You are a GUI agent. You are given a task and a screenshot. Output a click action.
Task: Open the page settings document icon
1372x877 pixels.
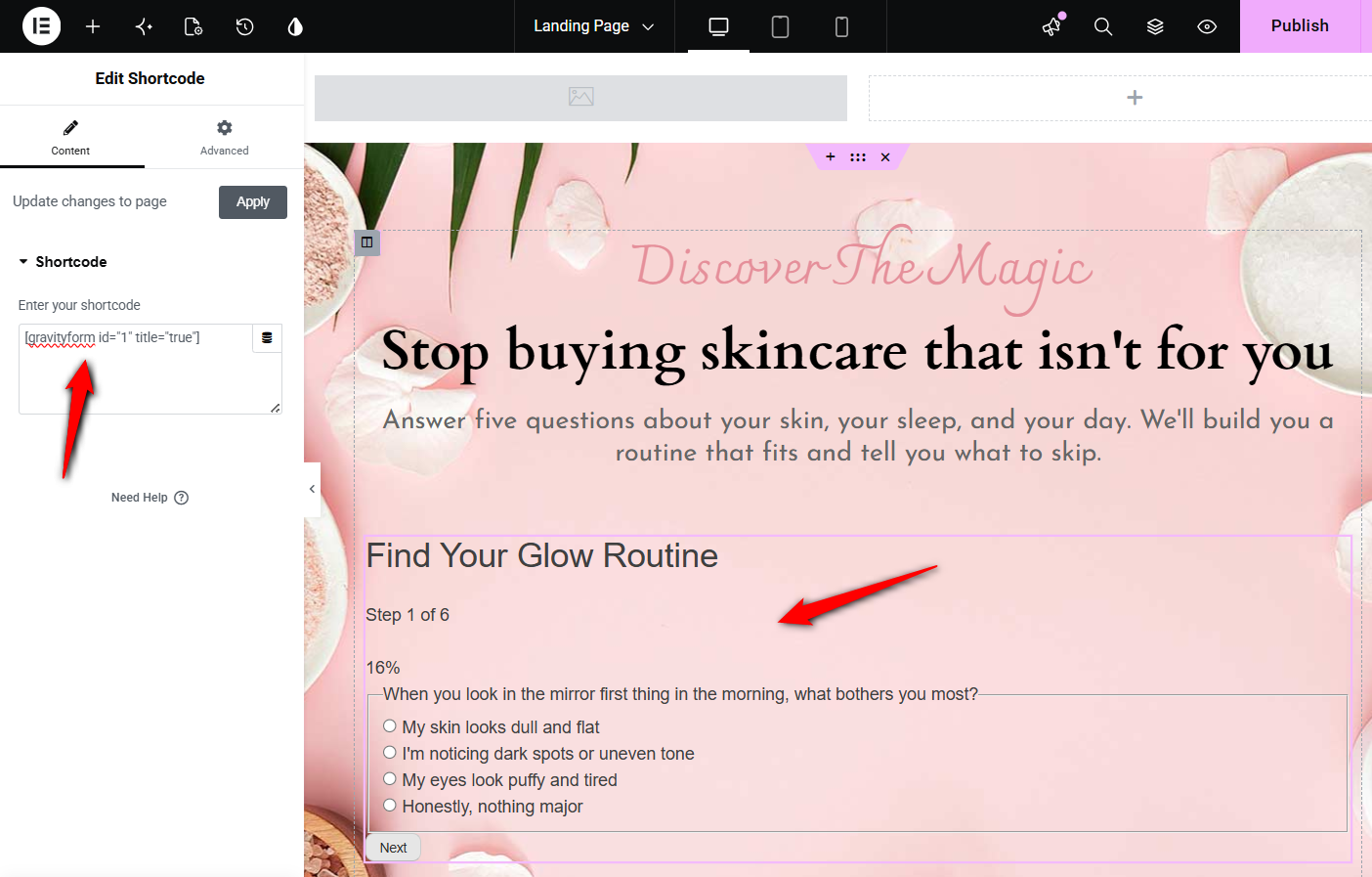[x=193, y=26]
